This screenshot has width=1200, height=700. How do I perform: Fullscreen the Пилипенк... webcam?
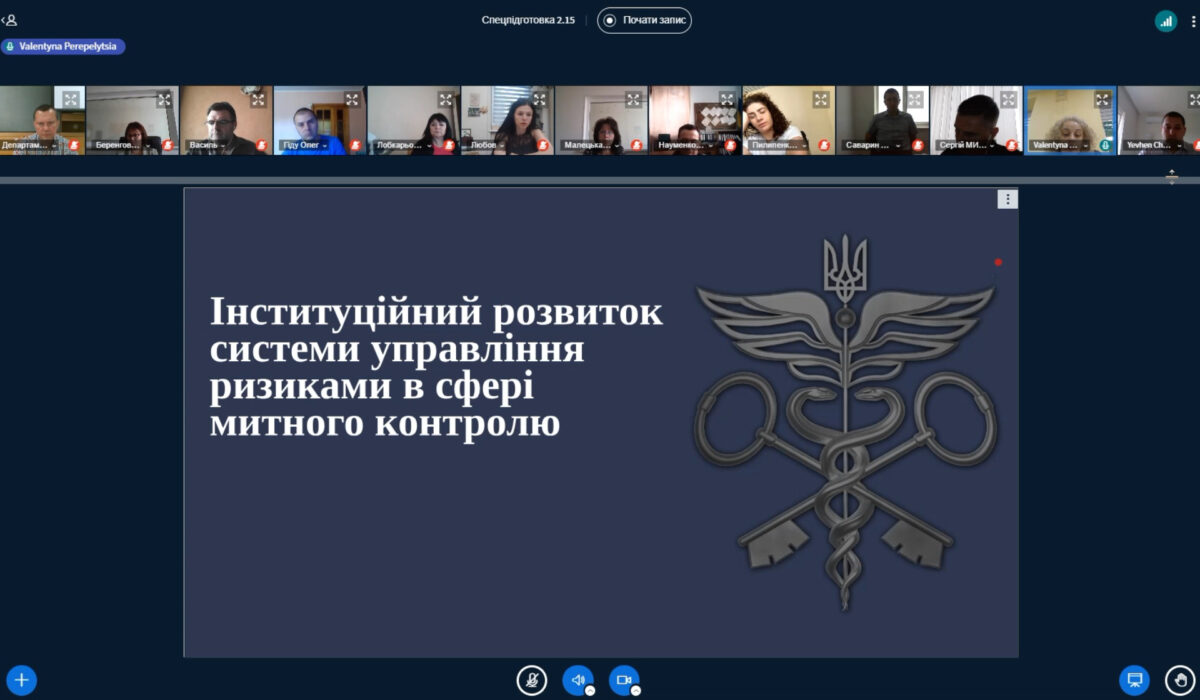coord(821,99)
